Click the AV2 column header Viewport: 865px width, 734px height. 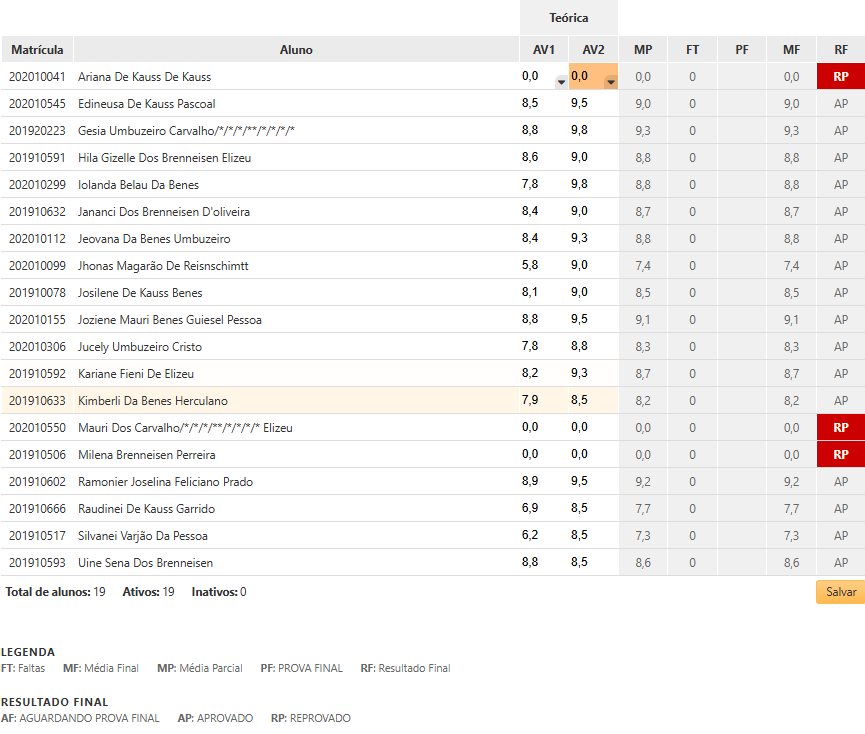[x=593, y=50]
